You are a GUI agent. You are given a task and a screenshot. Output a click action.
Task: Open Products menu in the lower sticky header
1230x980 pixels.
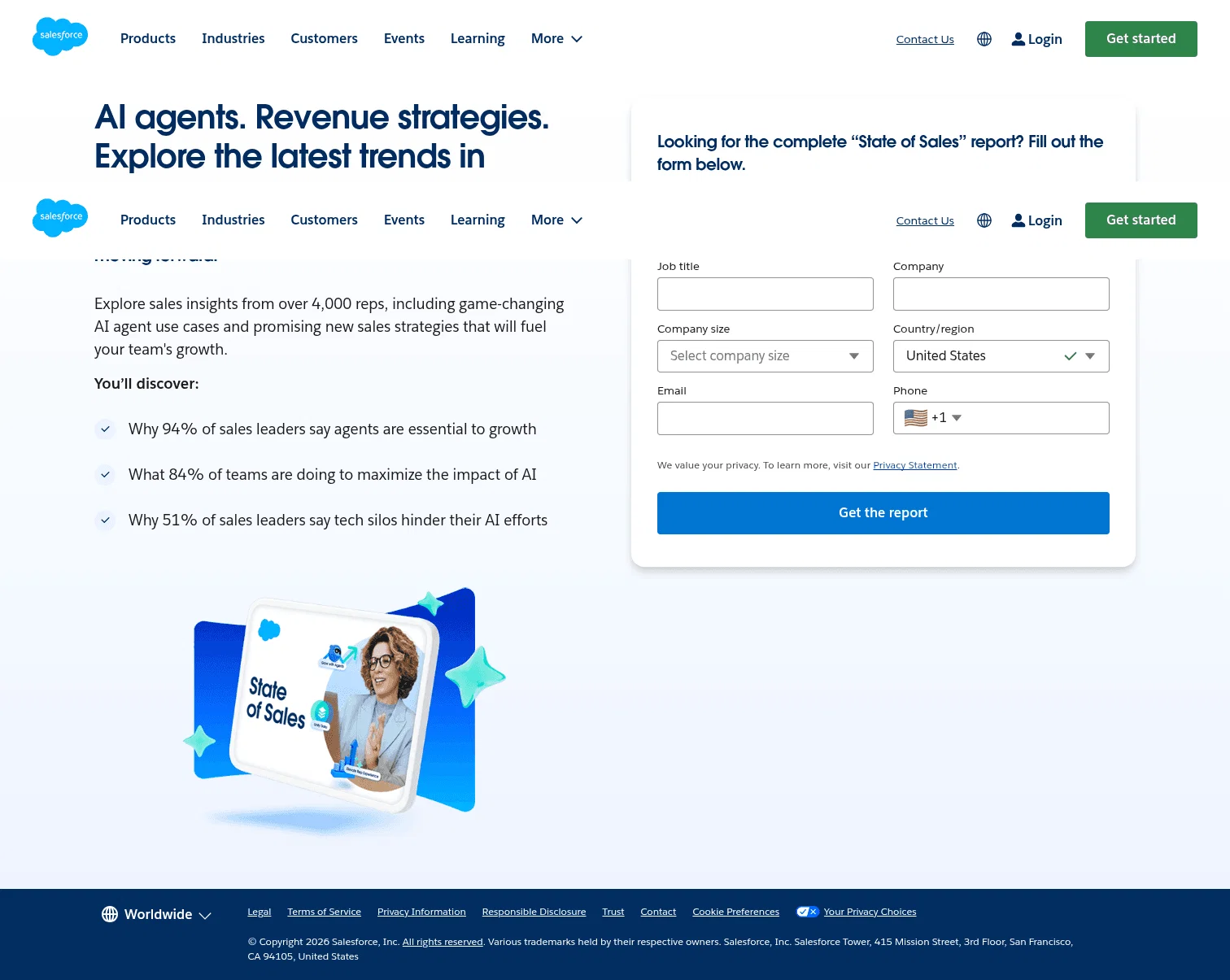pos(148,220)
